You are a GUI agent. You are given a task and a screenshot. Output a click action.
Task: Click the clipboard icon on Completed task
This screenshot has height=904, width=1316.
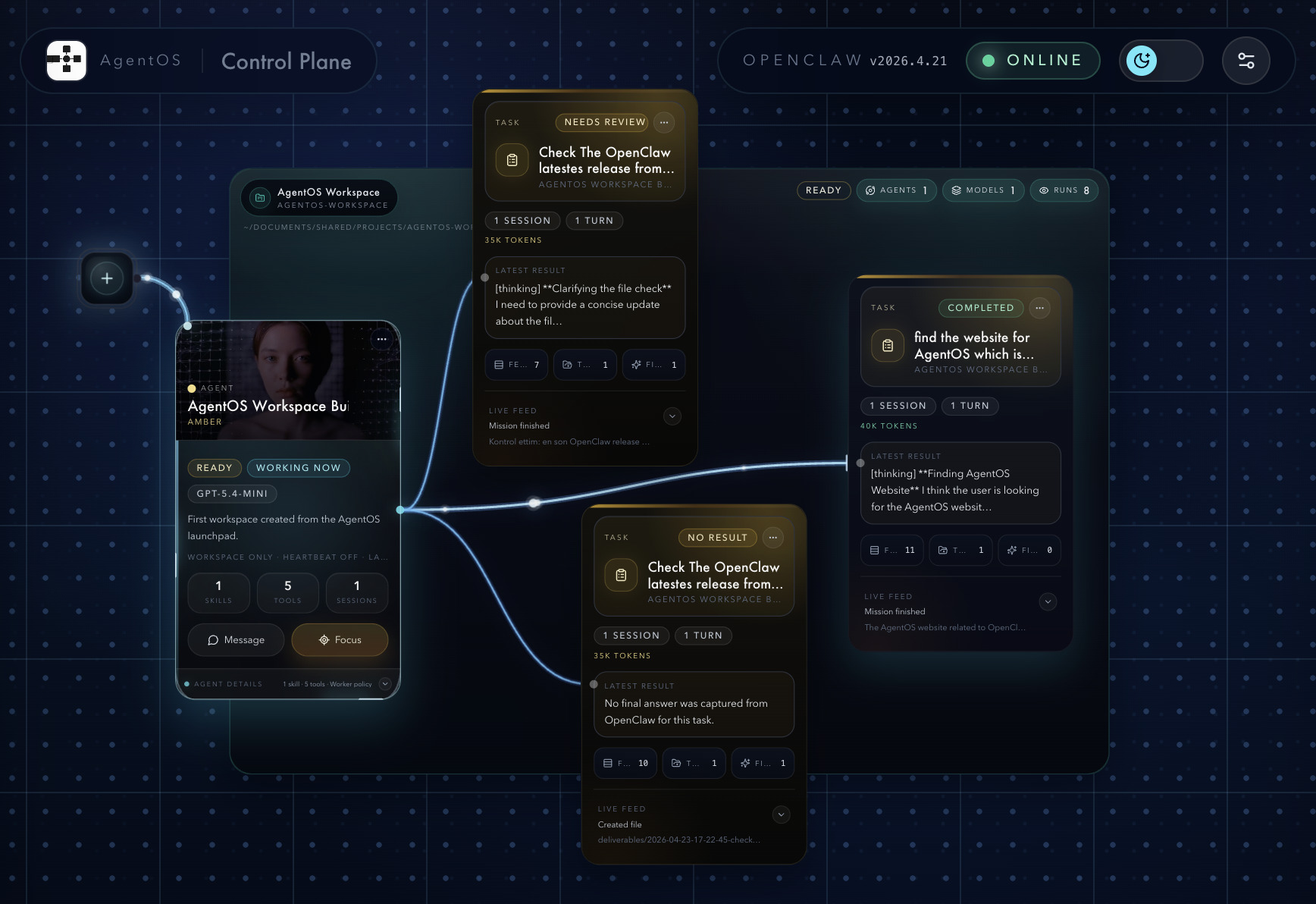coord(888,346)
